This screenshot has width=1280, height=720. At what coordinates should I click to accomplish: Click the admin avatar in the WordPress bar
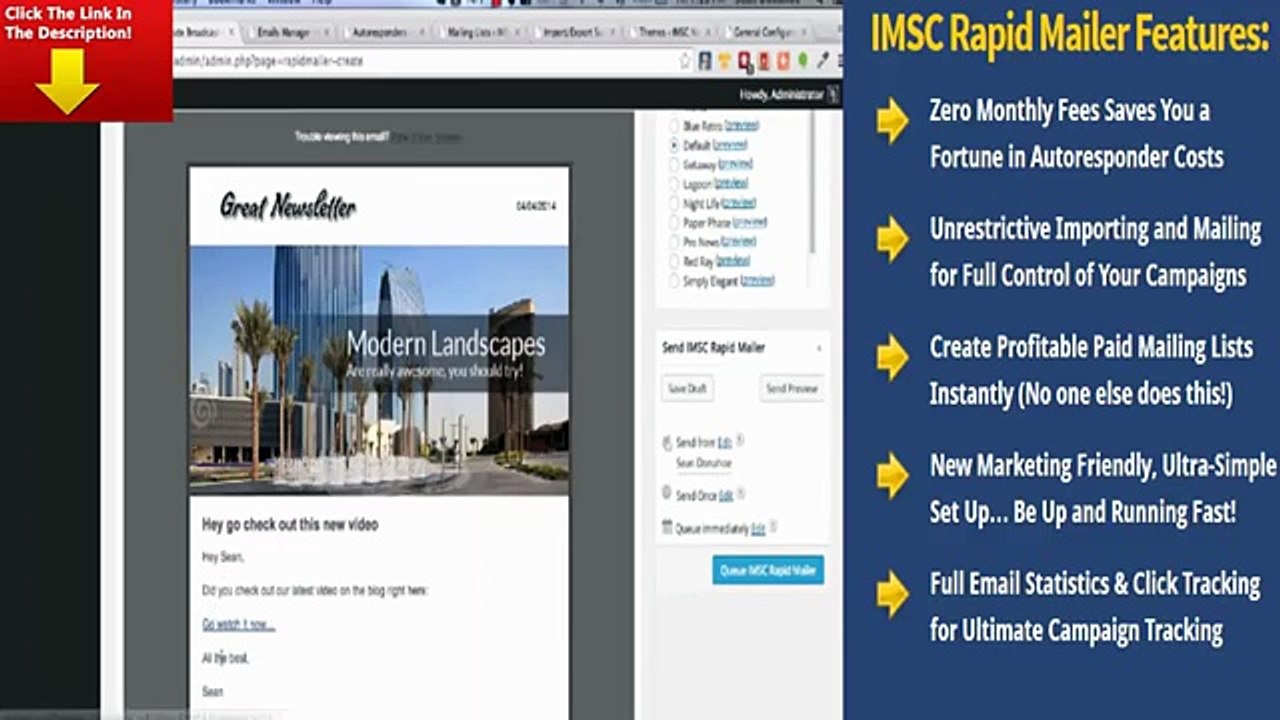pos(833,95)
